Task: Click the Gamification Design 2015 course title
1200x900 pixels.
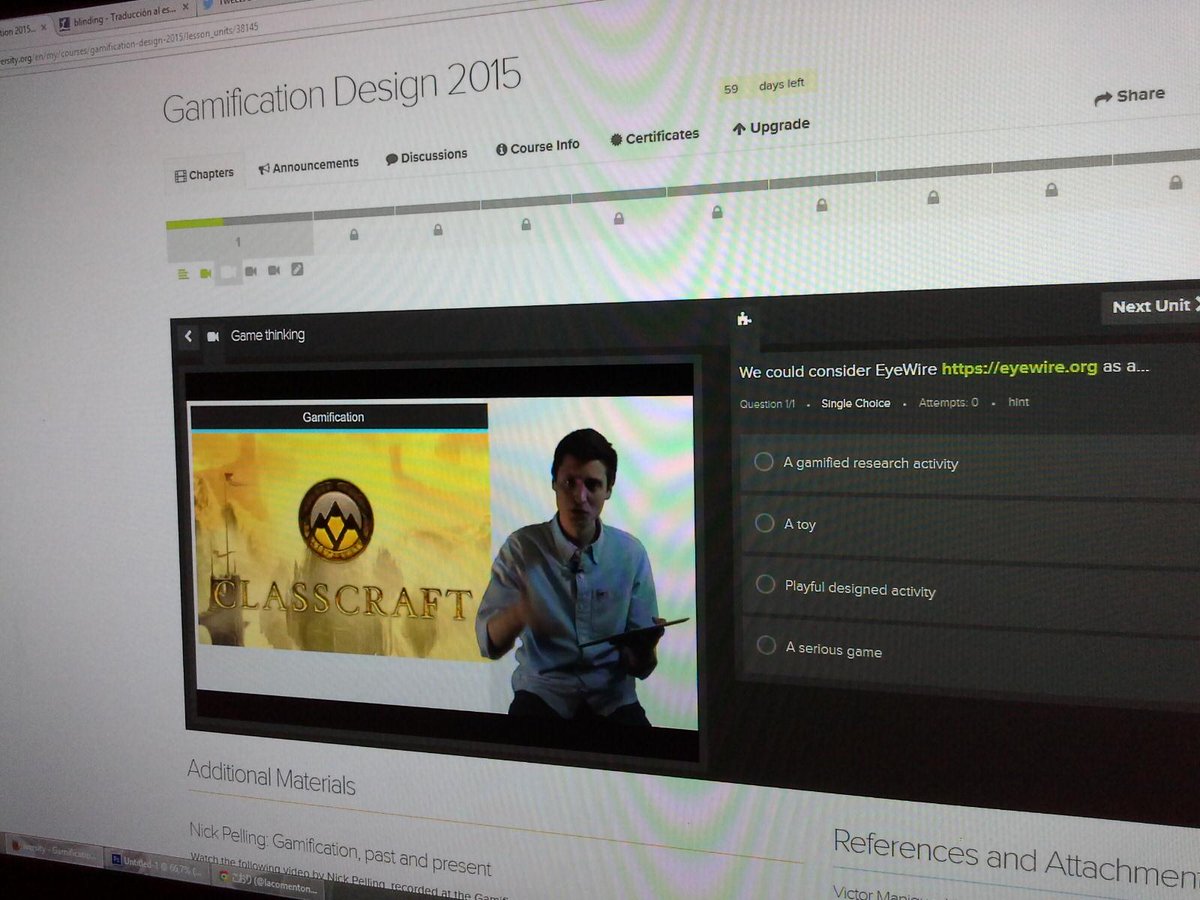Action: 342,92
